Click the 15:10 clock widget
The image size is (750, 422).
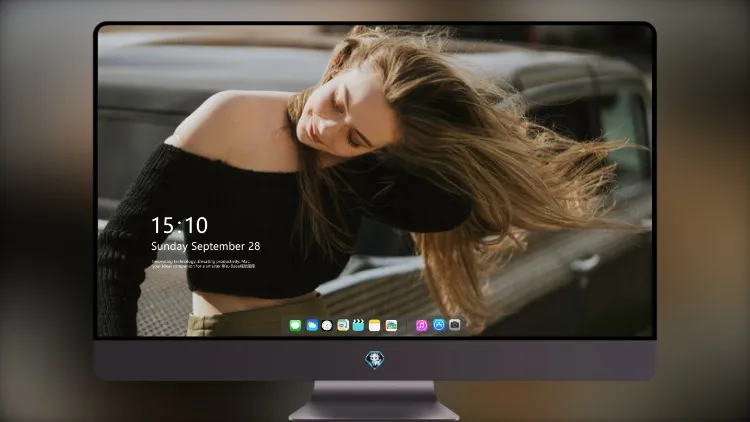[179, 225]
